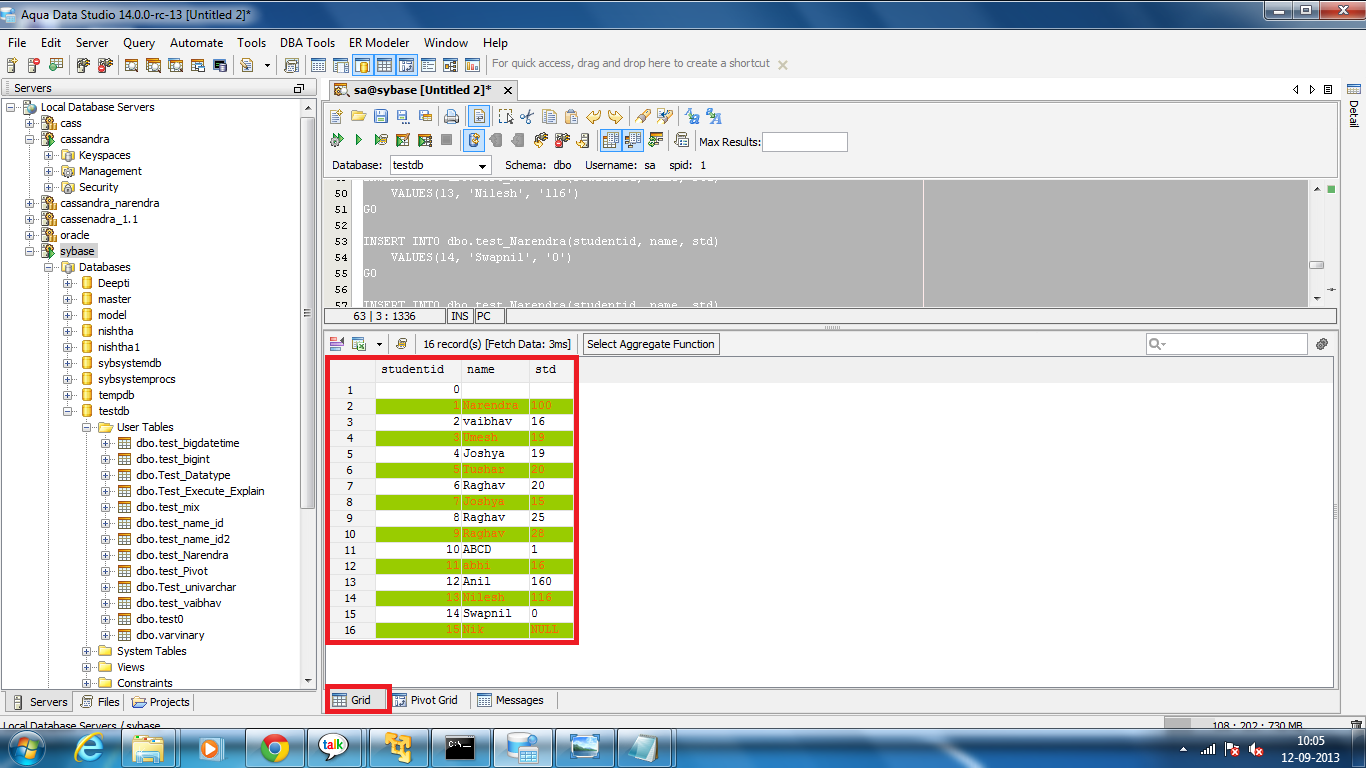Click the Paste clipboard icon

tap(571, 116)
